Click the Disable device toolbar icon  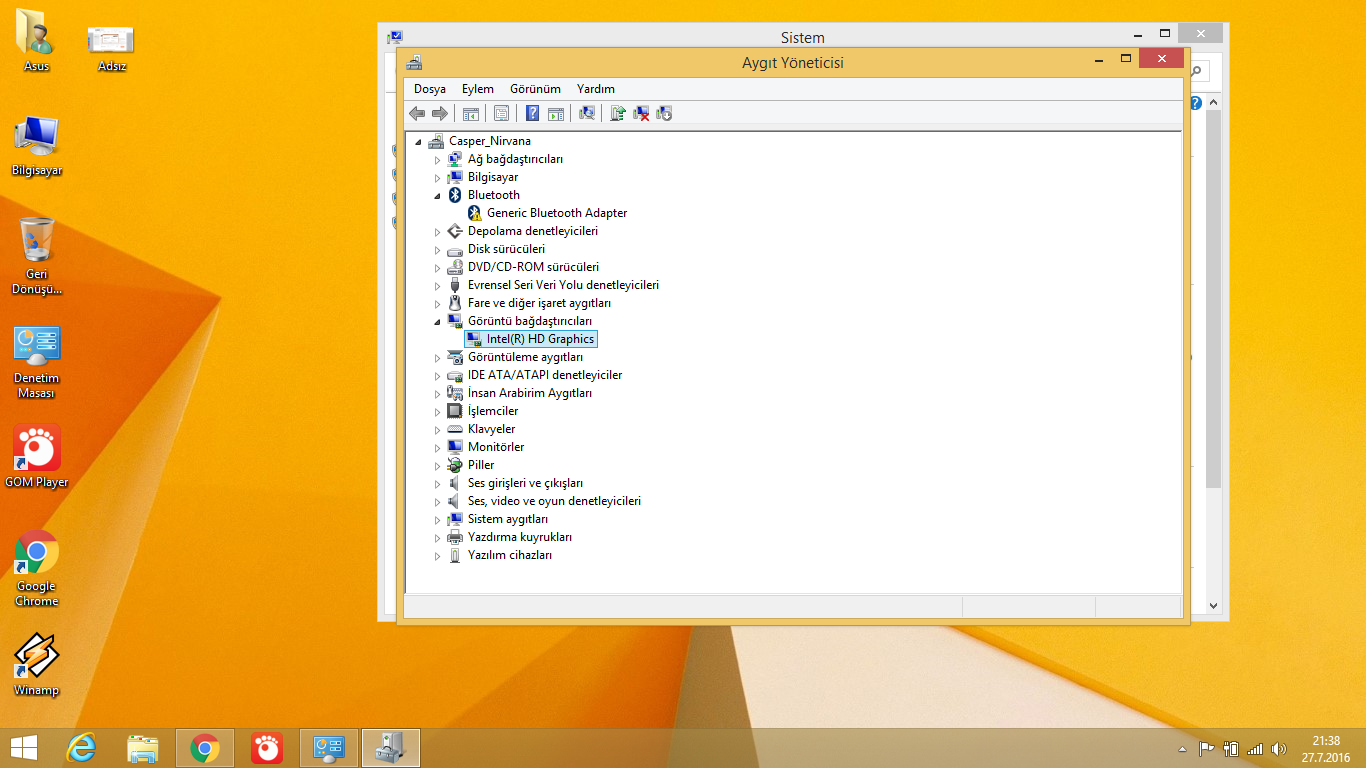(664, 113)
